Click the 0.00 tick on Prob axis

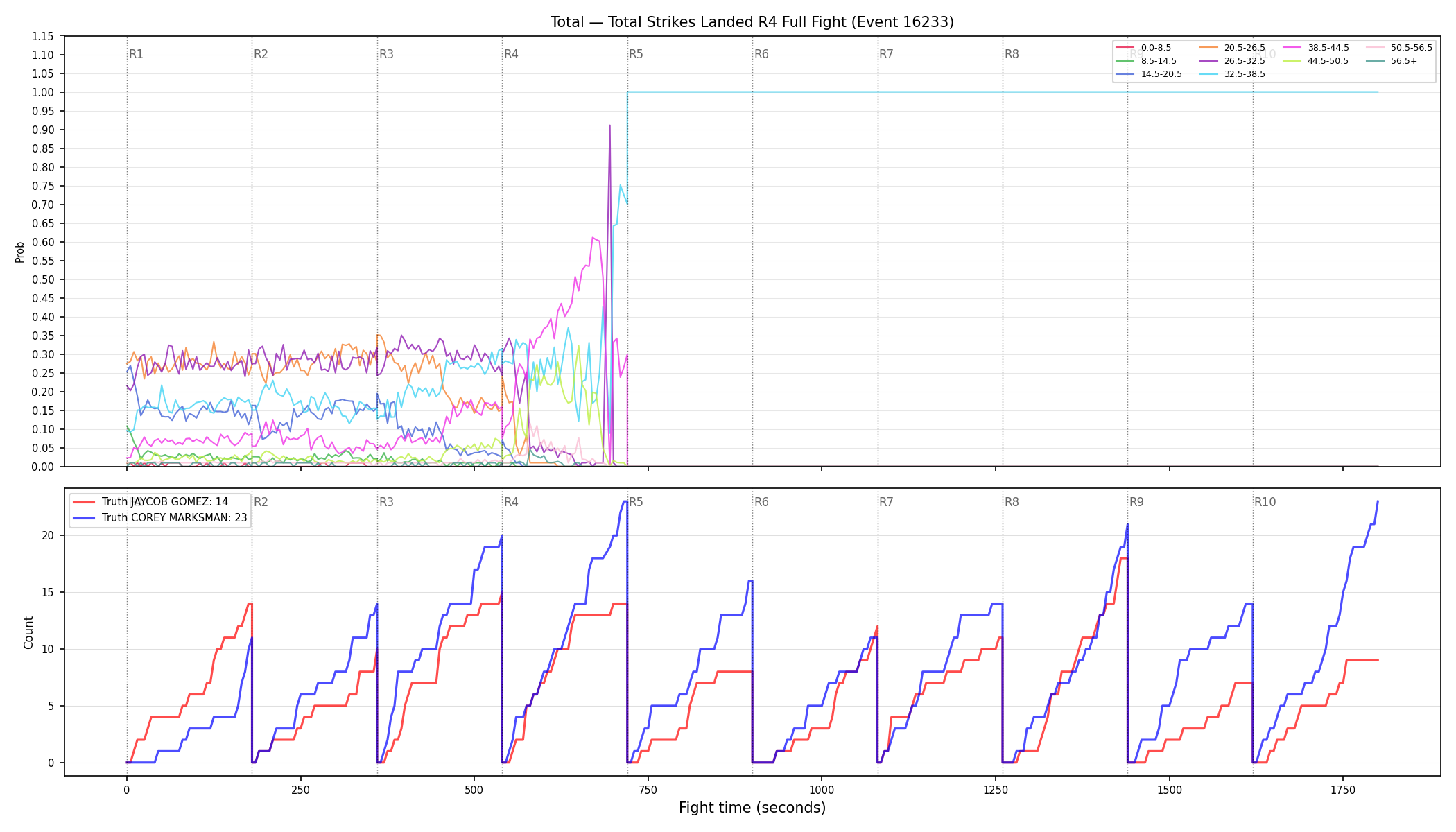point(42,467)
